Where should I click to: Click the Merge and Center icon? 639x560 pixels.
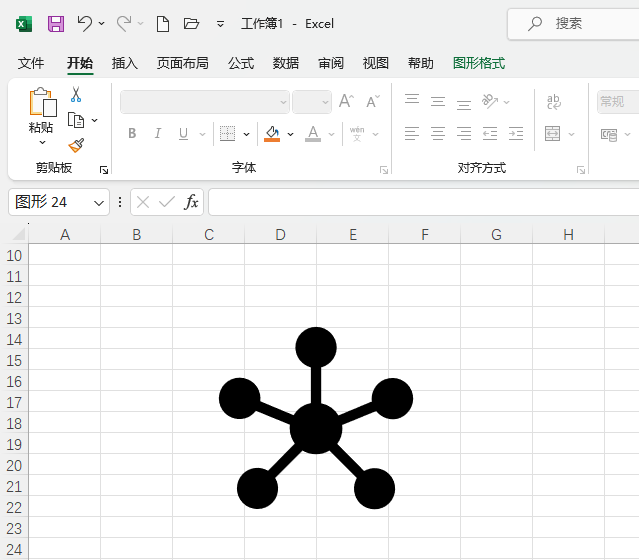[x=553, y=134]
